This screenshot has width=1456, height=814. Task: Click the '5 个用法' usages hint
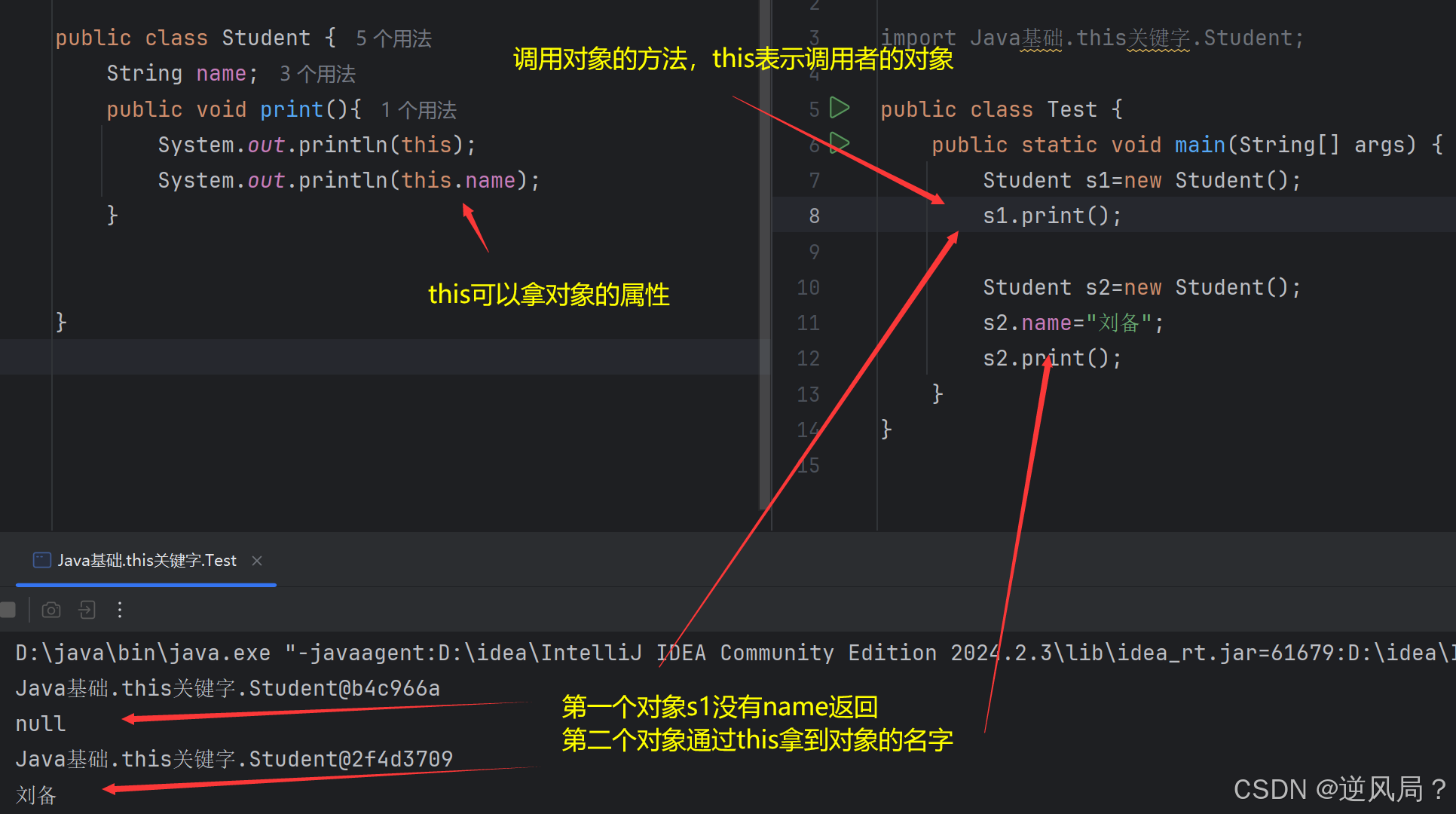pyautogui.click(x=393, y=38)
